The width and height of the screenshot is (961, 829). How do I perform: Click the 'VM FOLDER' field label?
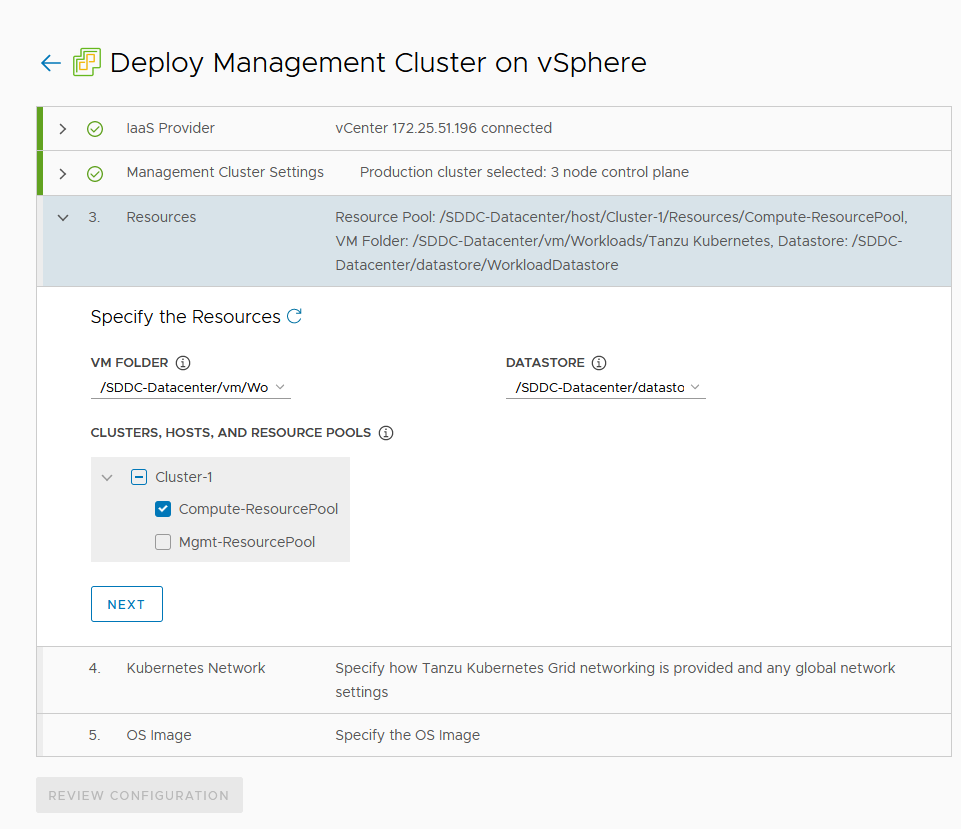tap(129, 363)
